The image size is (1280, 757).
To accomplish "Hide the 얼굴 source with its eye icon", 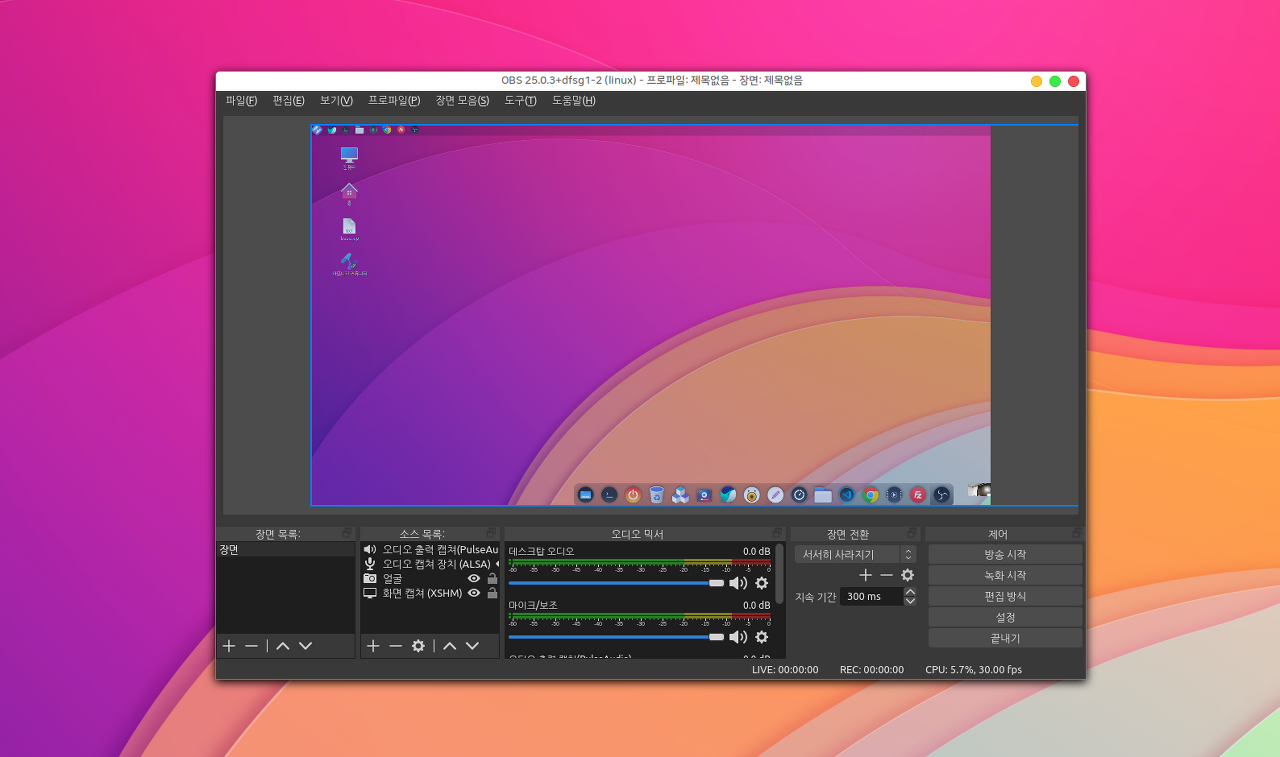I will (474, 578).
